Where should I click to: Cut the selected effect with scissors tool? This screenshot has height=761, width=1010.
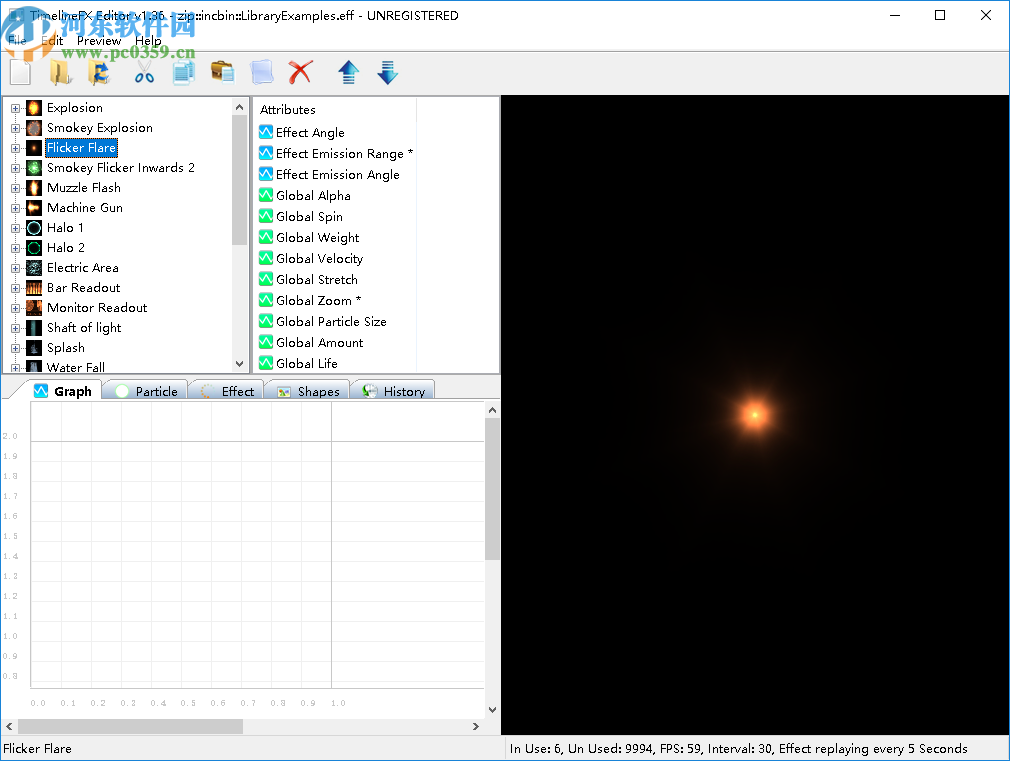[x=143, y=72]
